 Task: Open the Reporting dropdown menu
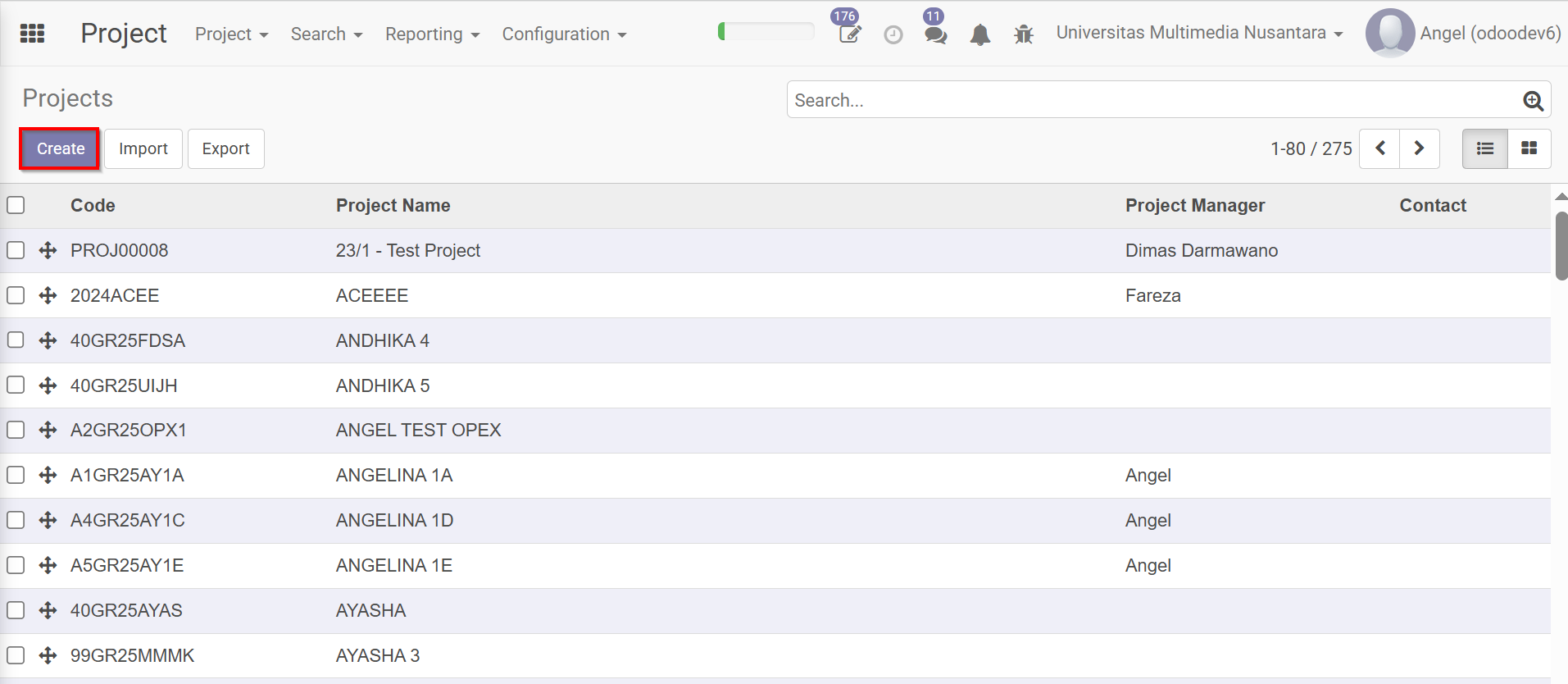tap(432, 34)
